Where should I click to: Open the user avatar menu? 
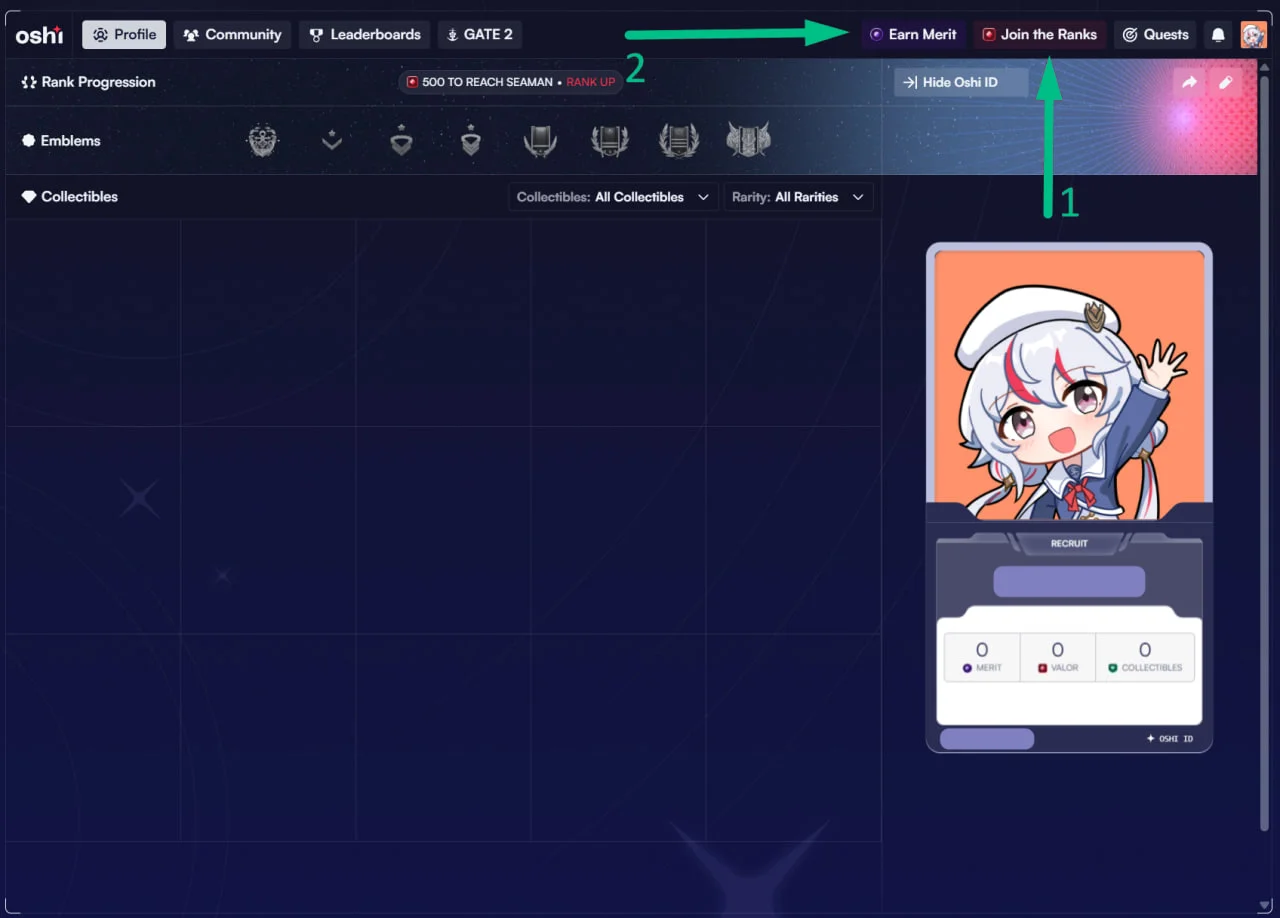tap(1253, 35)
